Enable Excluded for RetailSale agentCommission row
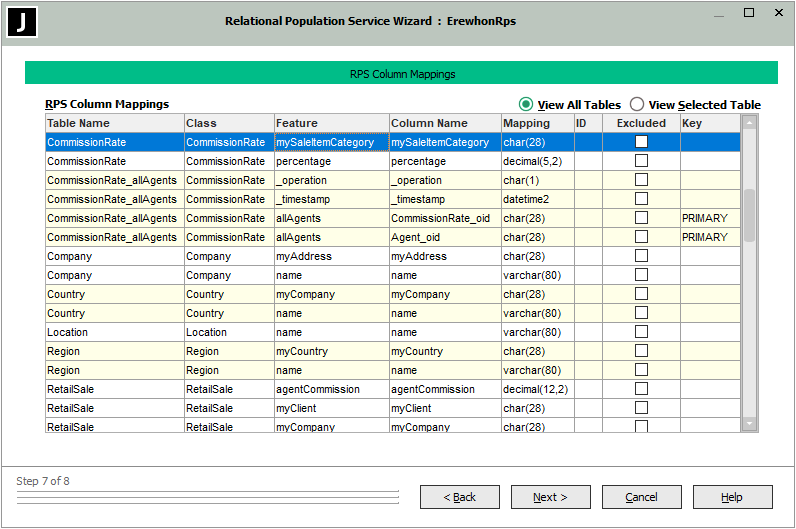This screenshot has height=529, width=796. (641, 389)
